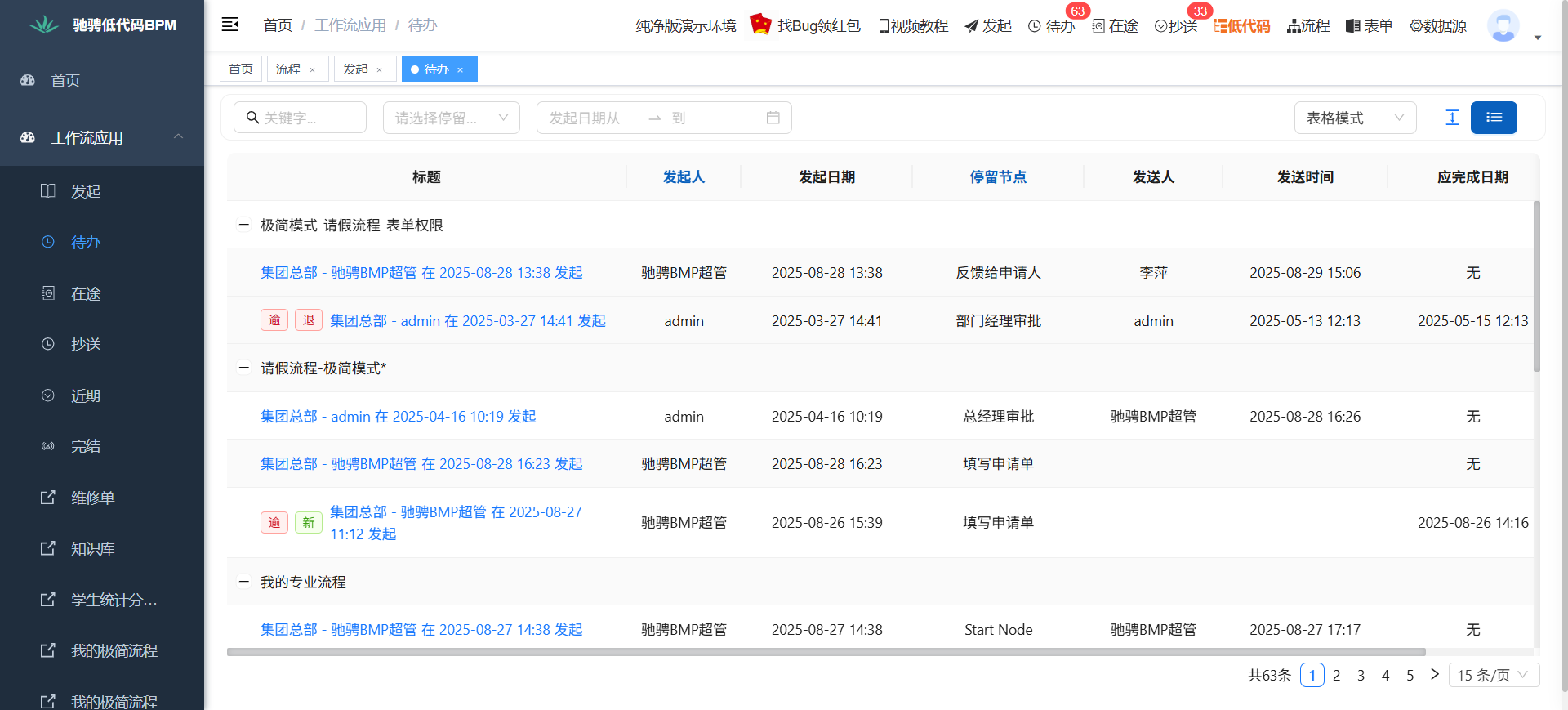1568x710 pixels.
Task: Focus the 关键字 search field
Action: point(300,118)
